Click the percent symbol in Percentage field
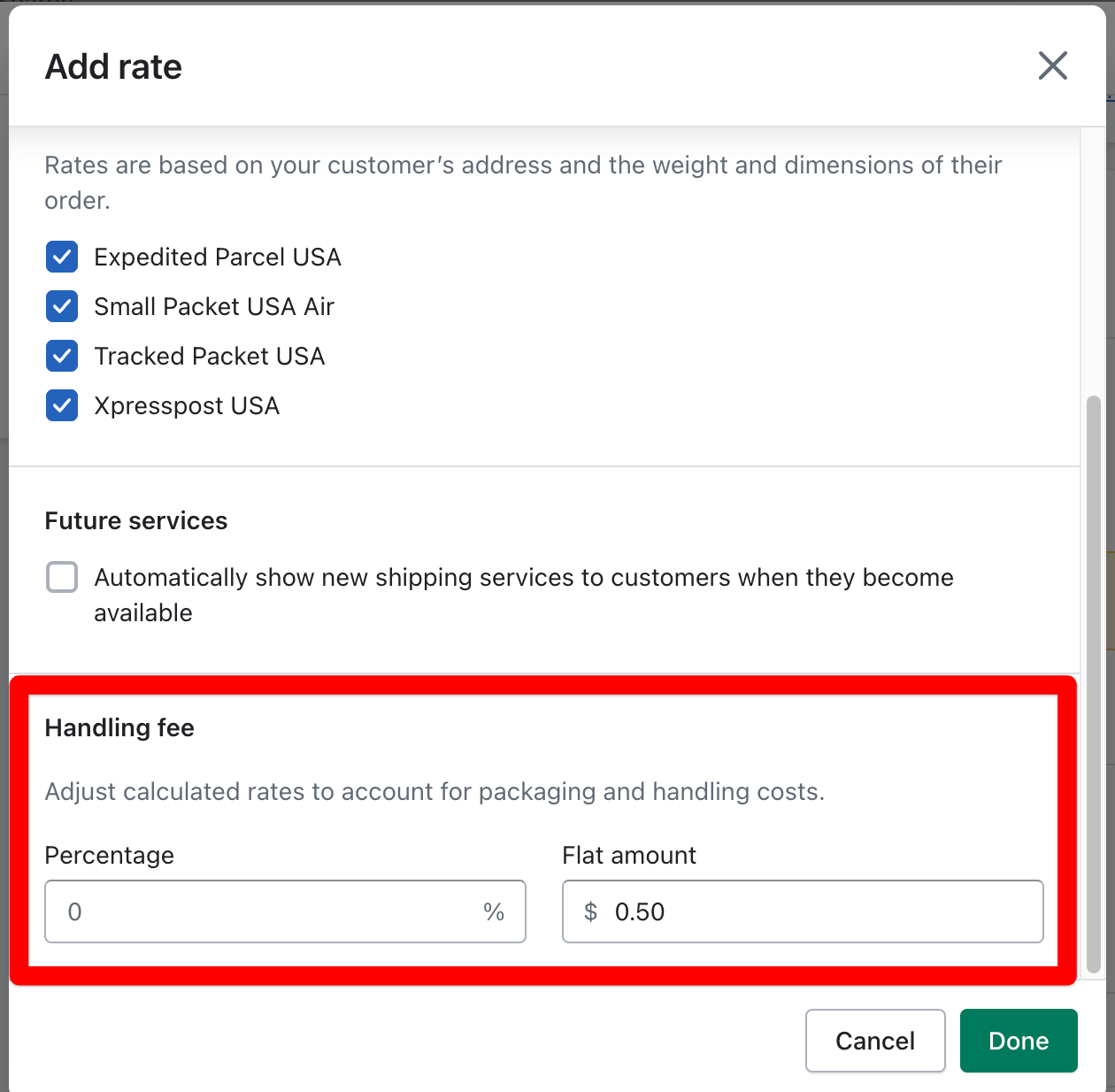1115x1092 pixels. 494,911
